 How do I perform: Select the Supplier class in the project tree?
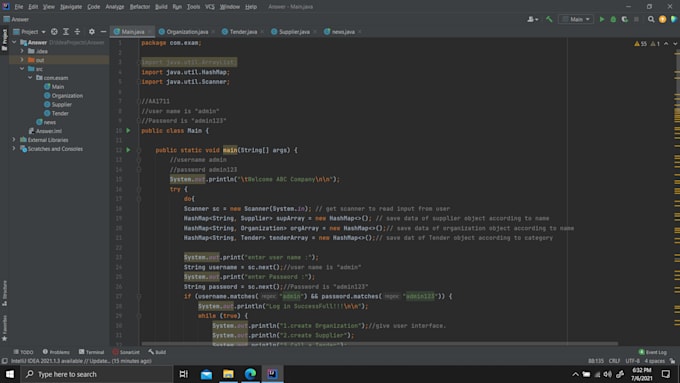(58, 105)
